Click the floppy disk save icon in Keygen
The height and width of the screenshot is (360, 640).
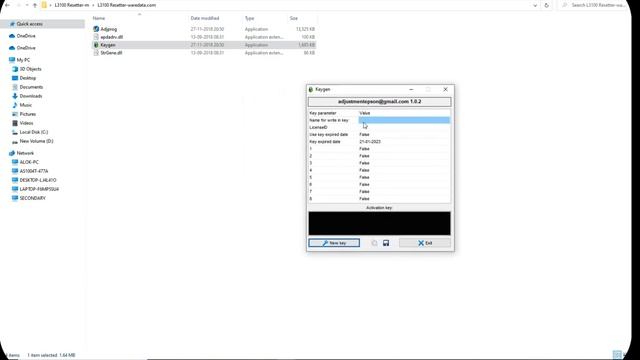point(386,243)
